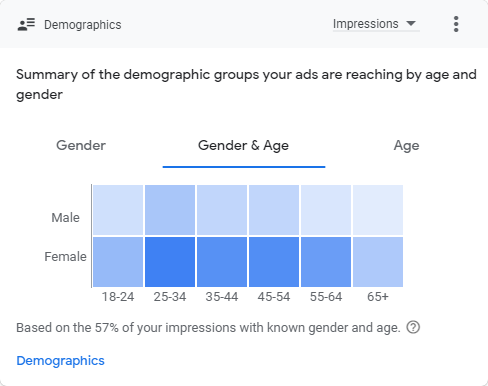
Task: Click the Demographics card header title
Action: click(83, 25)
